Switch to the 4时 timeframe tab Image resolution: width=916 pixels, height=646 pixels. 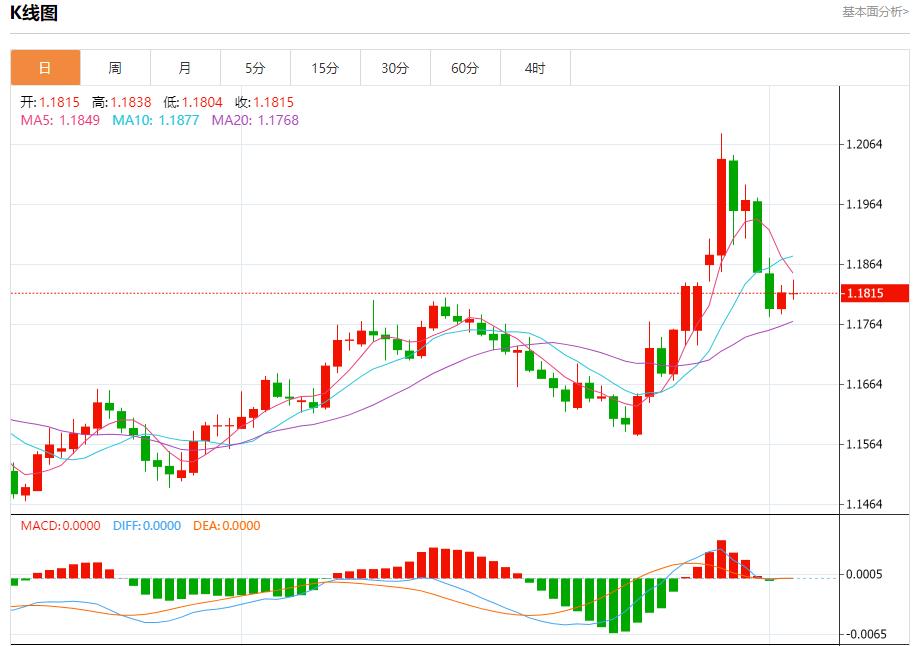coord(535,68)
